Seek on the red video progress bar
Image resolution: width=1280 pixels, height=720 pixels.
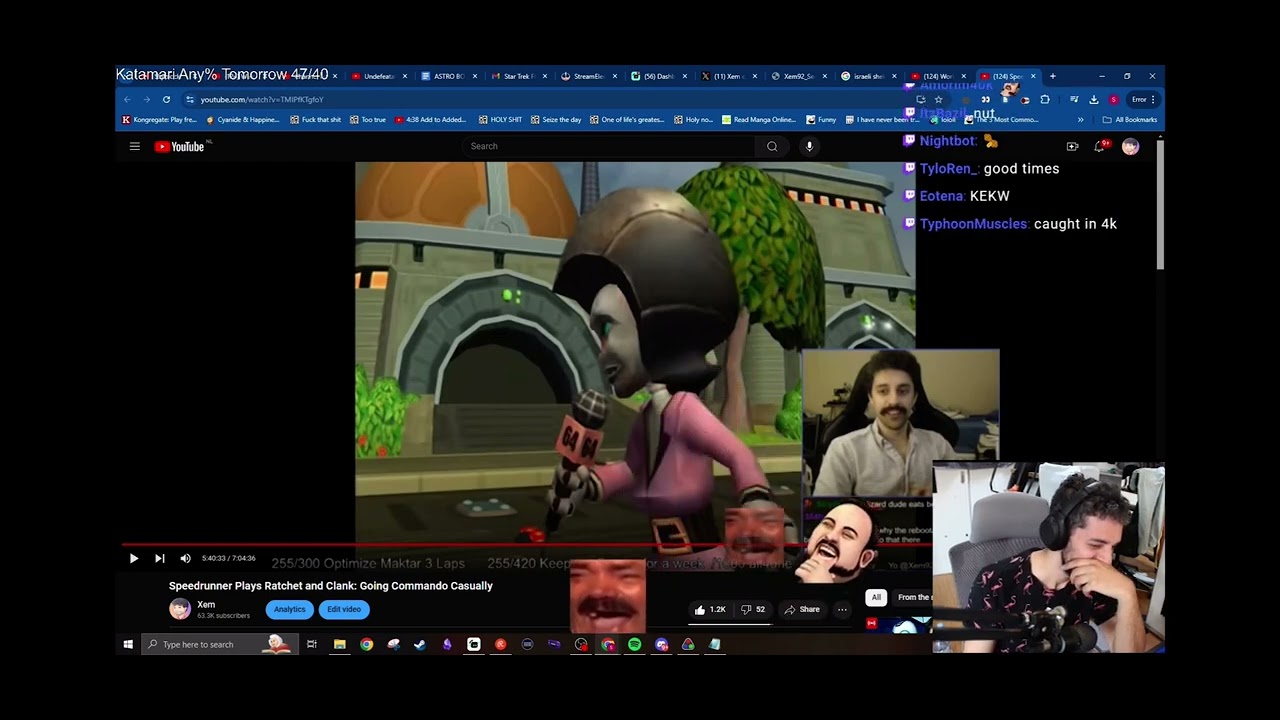[x=525, y=545]
